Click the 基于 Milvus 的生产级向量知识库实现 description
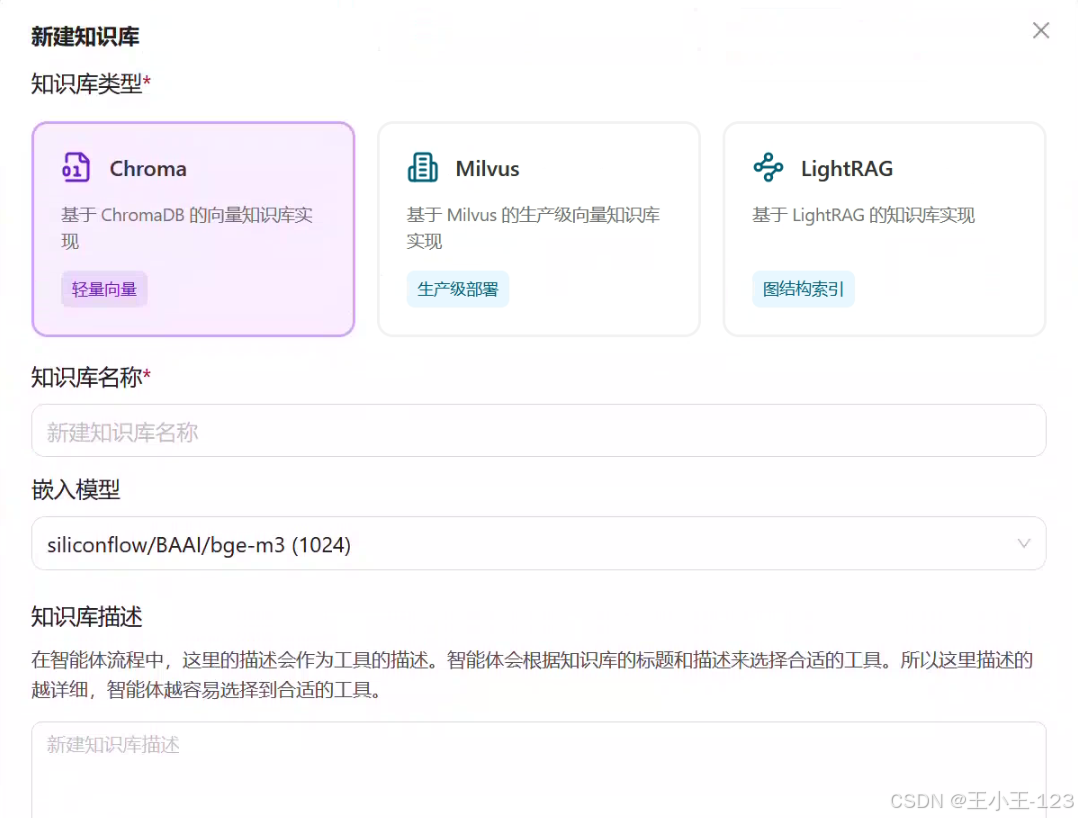This screenshot has height=818, width=1078. pyautogui.click(x=533, y=228)
